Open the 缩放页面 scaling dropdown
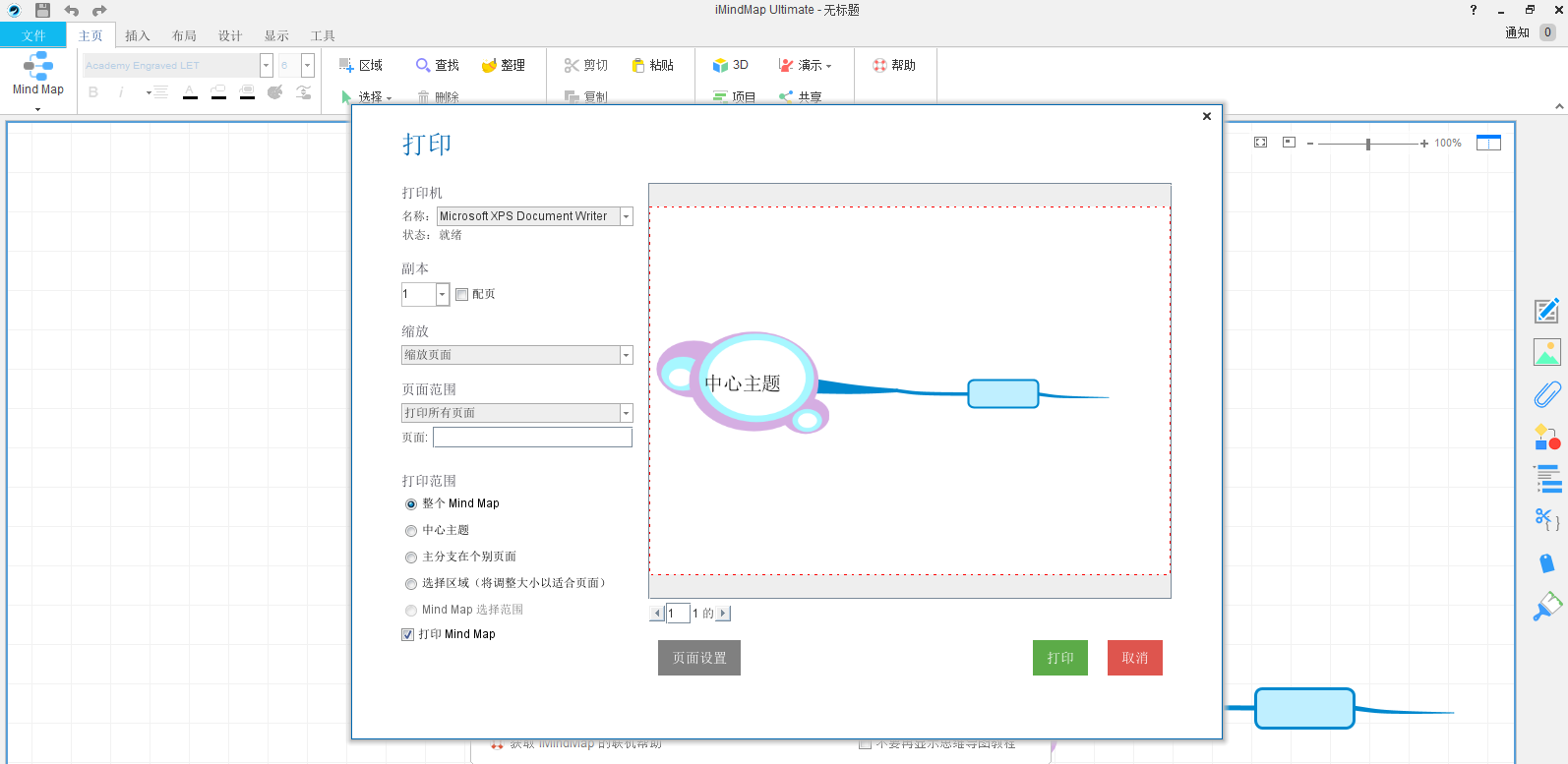The height and width of the screenshot is (764, 1568). (x=626, y=355)
